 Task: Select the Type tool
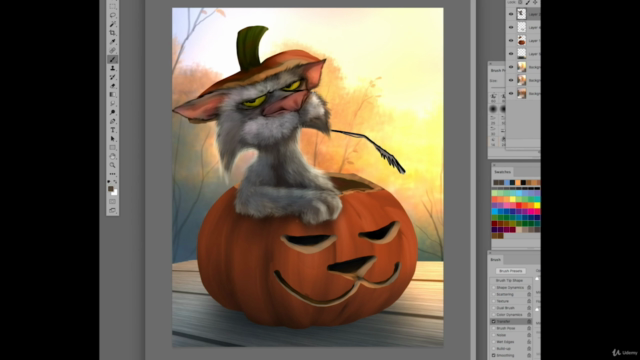point(113,130)
